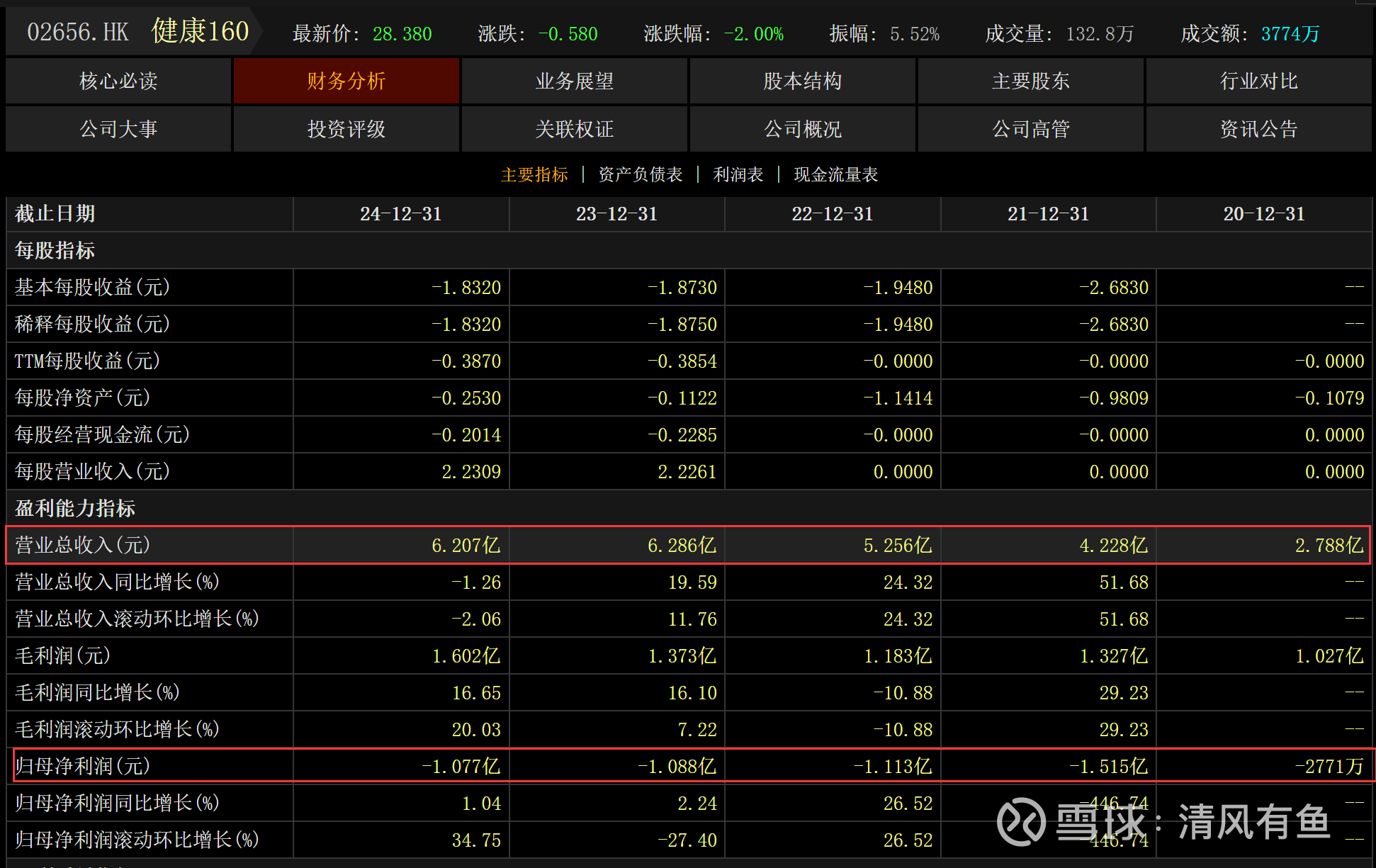Click the 雪球 watermark logo icon
The image size is (1376, 868).
[1021, 822]
